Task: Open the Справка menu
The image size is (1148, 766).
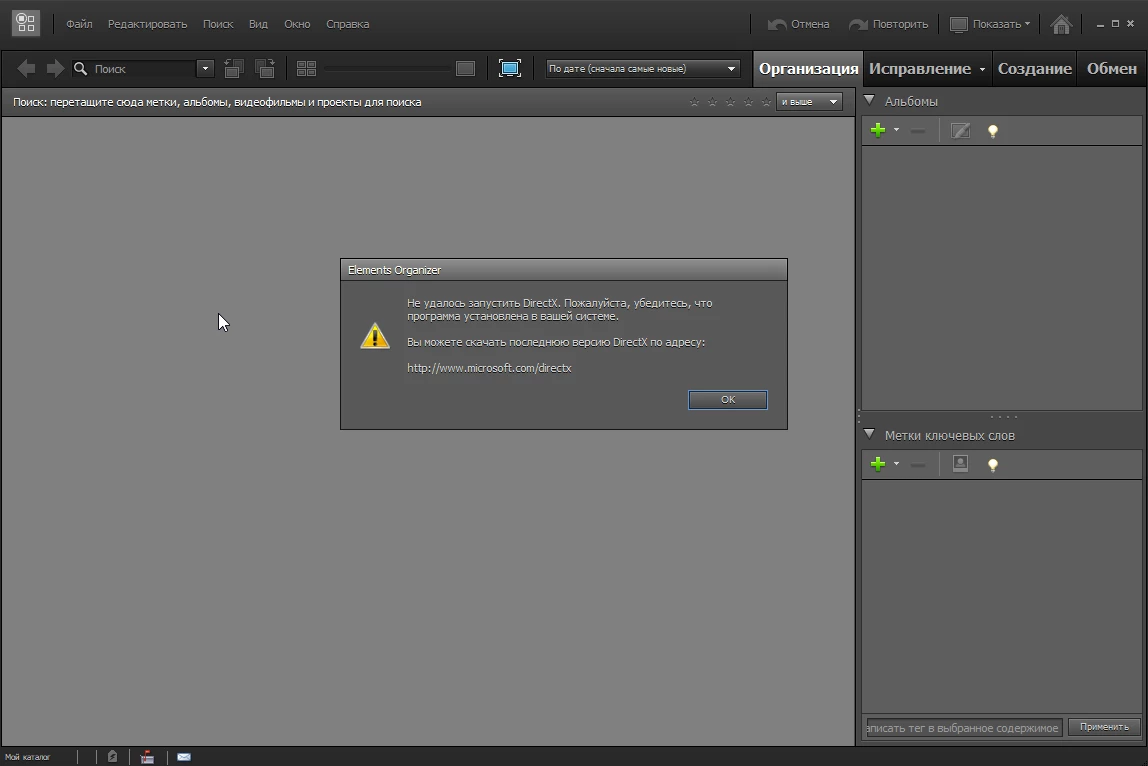Action: 348,24
